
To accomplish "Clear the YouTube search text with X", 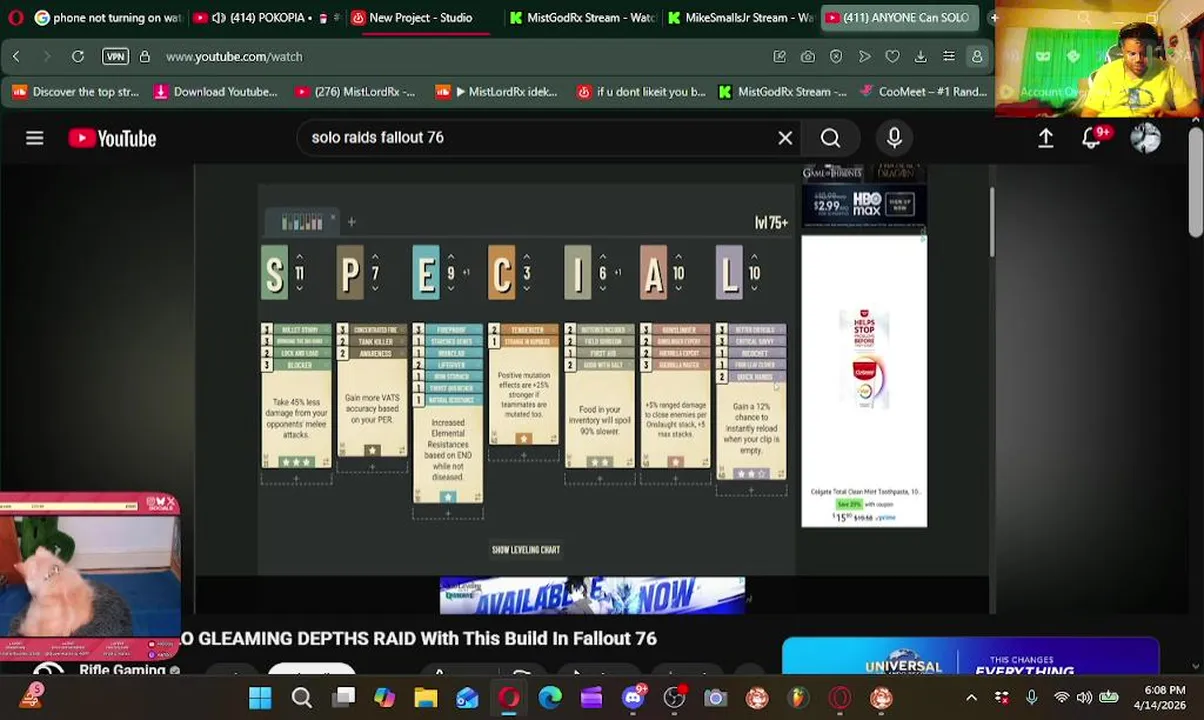I will pyautogui.click(x=785, y=138).
